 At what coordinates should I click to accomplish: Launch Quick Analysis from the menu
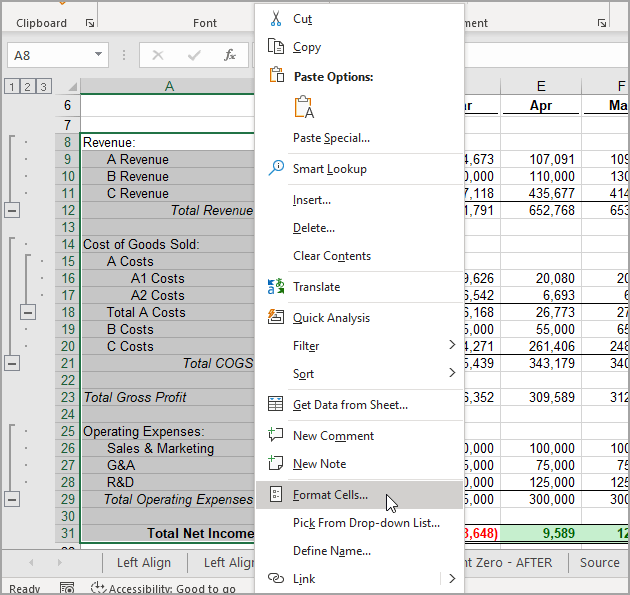[276, 317]
